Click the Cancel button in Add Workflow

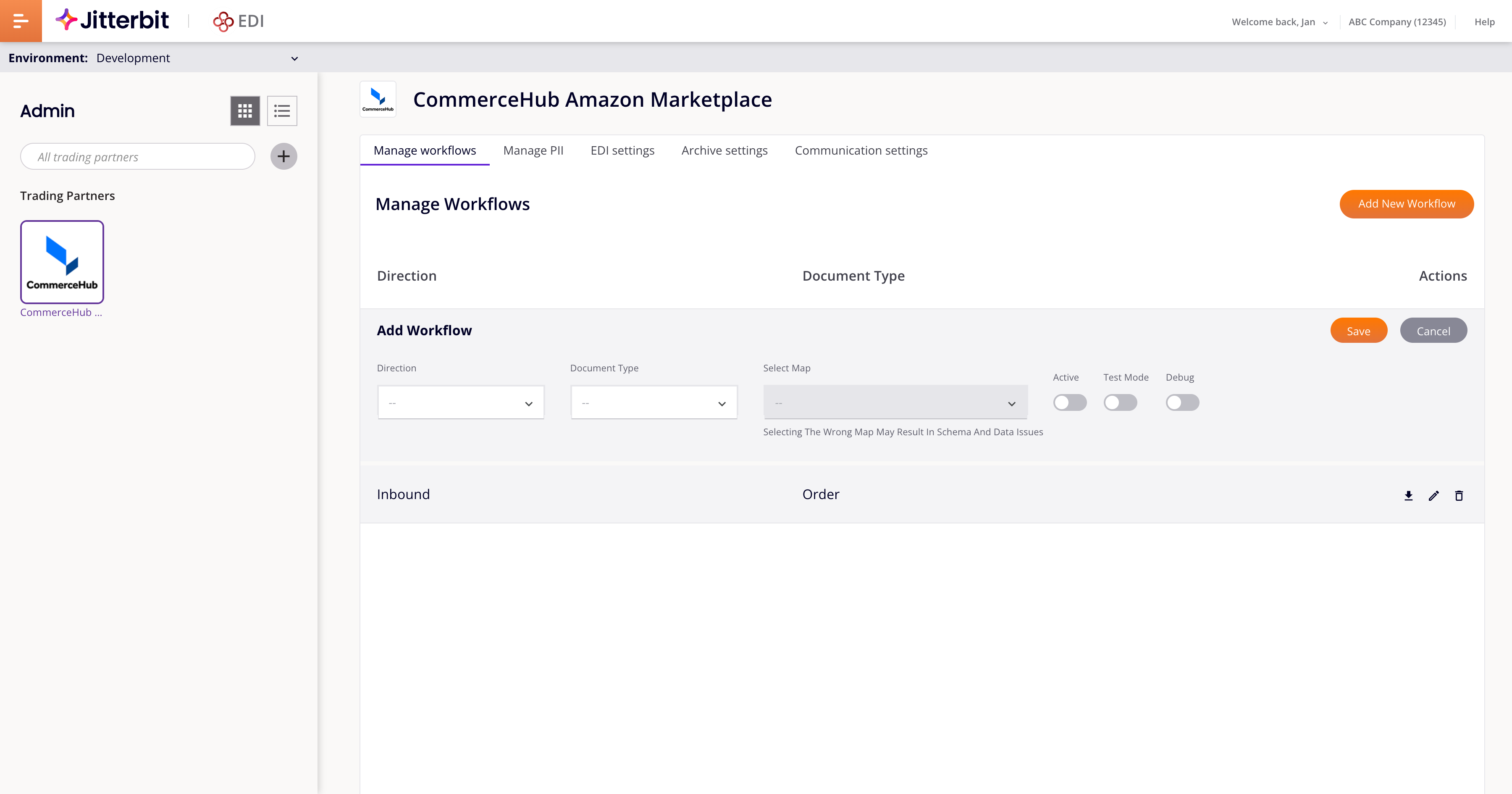[x=1432, y=330]
